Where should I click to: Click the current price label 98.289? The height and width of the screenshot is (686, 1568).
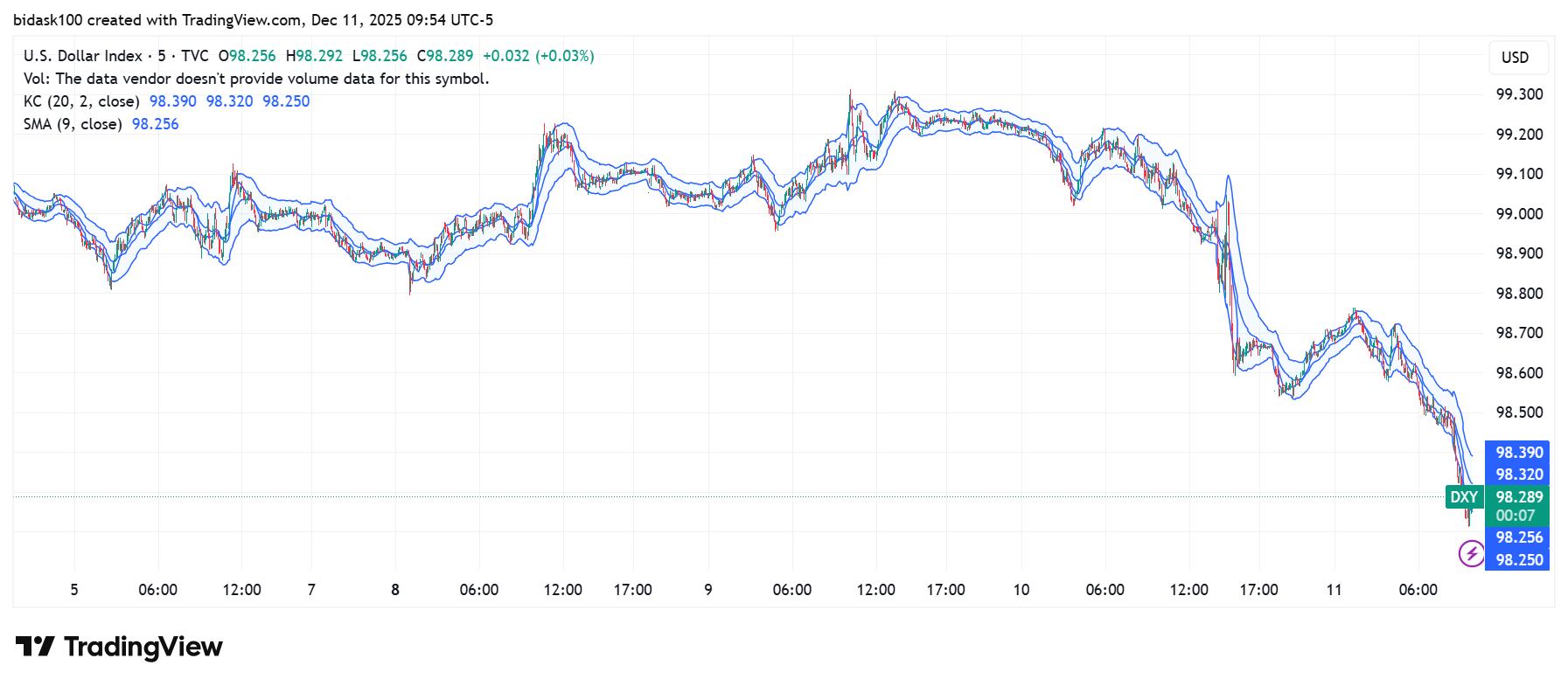pos(1519,497)
